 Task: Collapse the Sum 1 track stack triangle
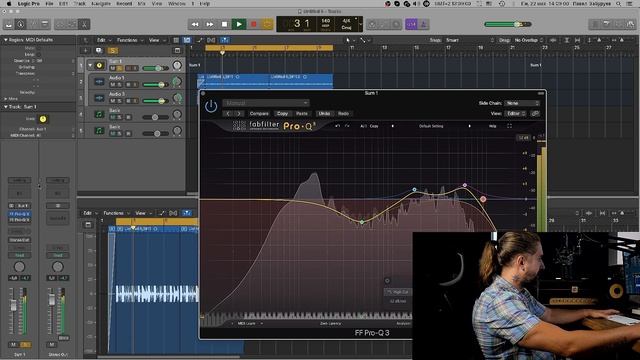(90, 65)
